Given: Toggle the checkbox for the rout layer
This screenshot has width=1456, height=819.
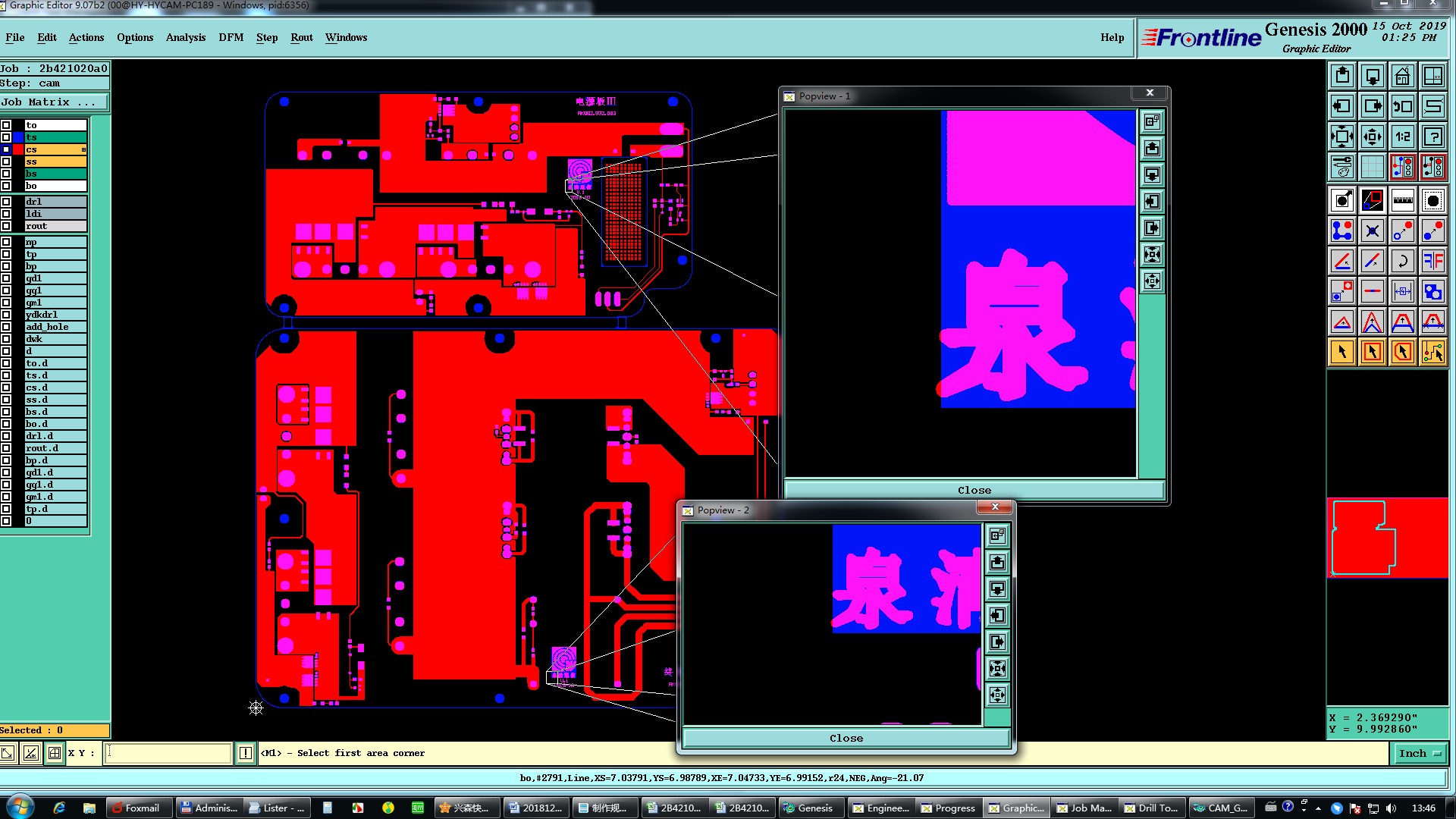Looking at the screenshot, I should click(x=6, y=226).
